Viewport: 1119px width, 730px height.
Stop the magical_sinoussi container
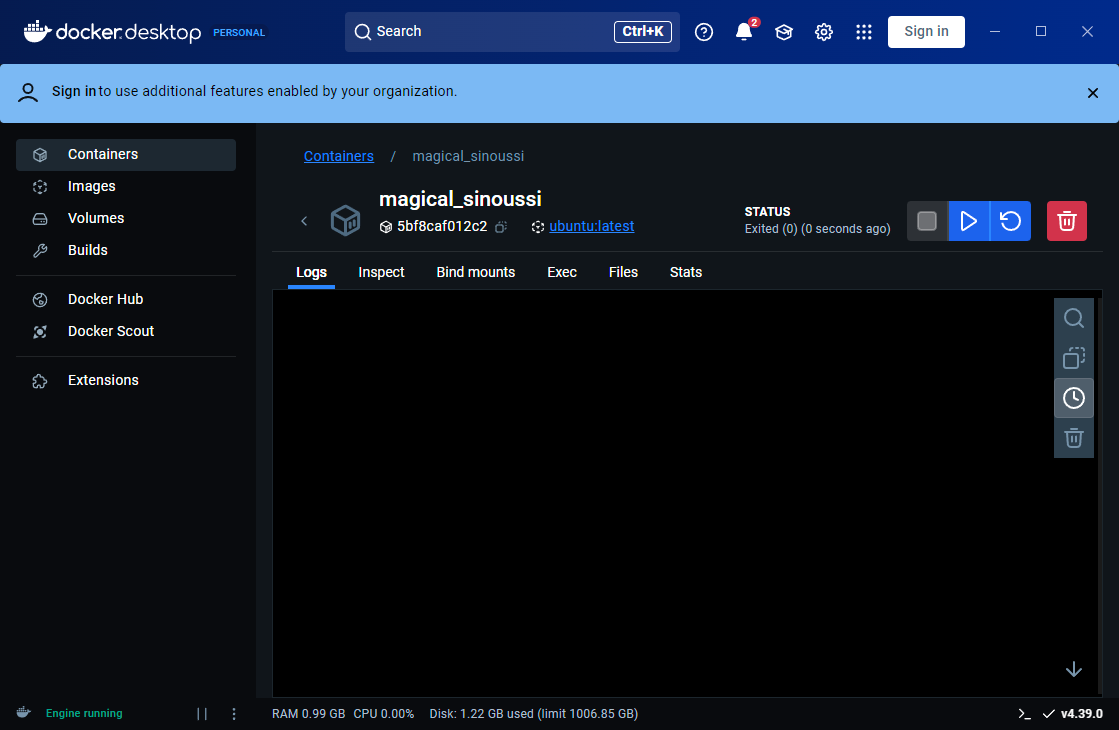[927, 221]
